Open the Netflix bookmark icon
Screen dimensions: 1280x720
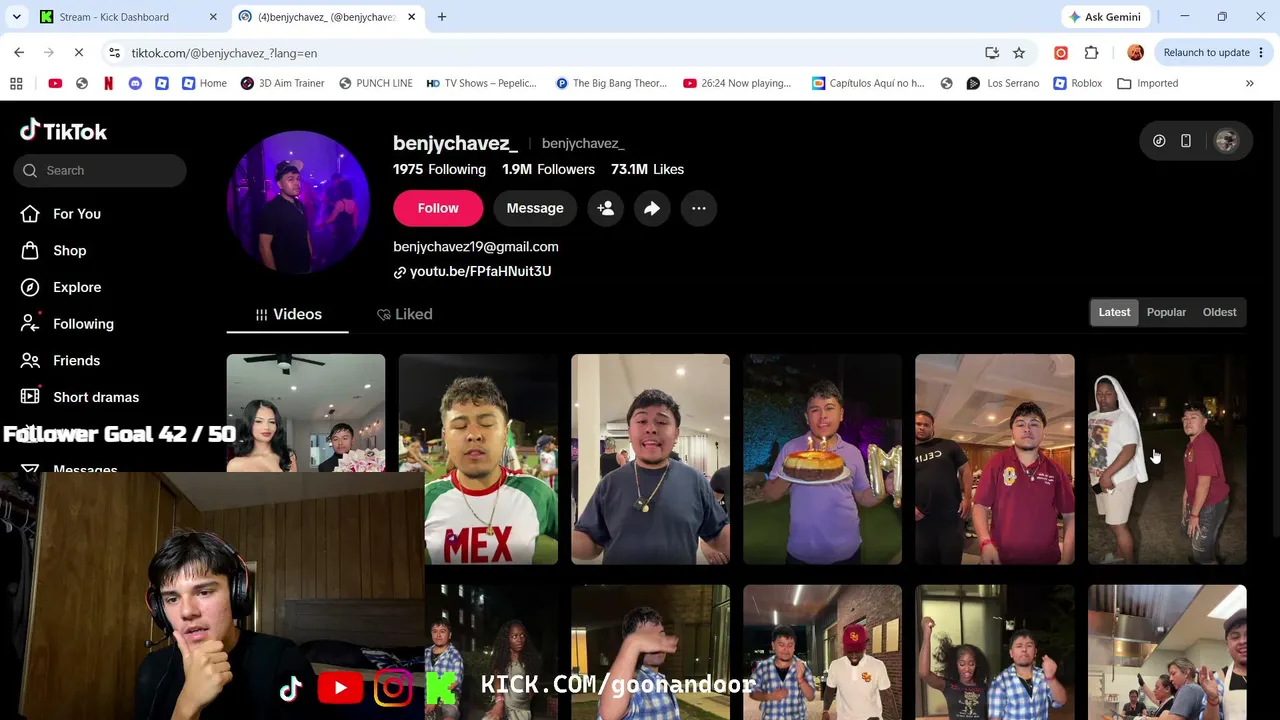point(108,84)
